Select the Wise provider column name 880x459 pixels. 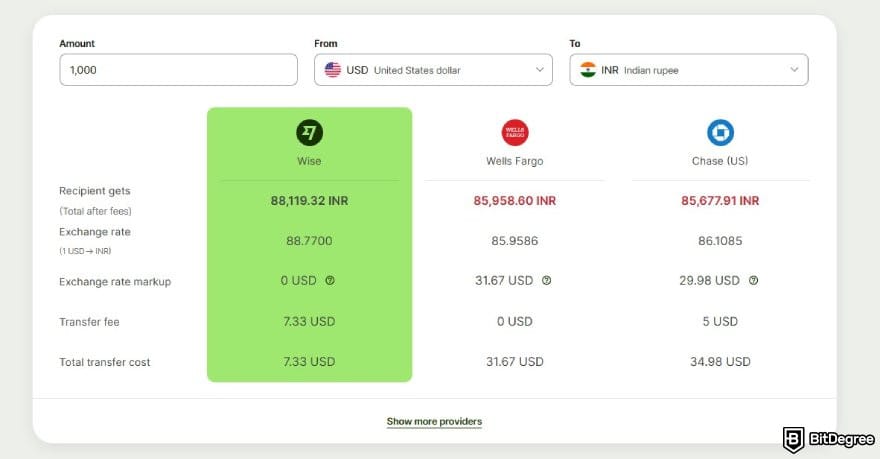[x=309, y=160]
